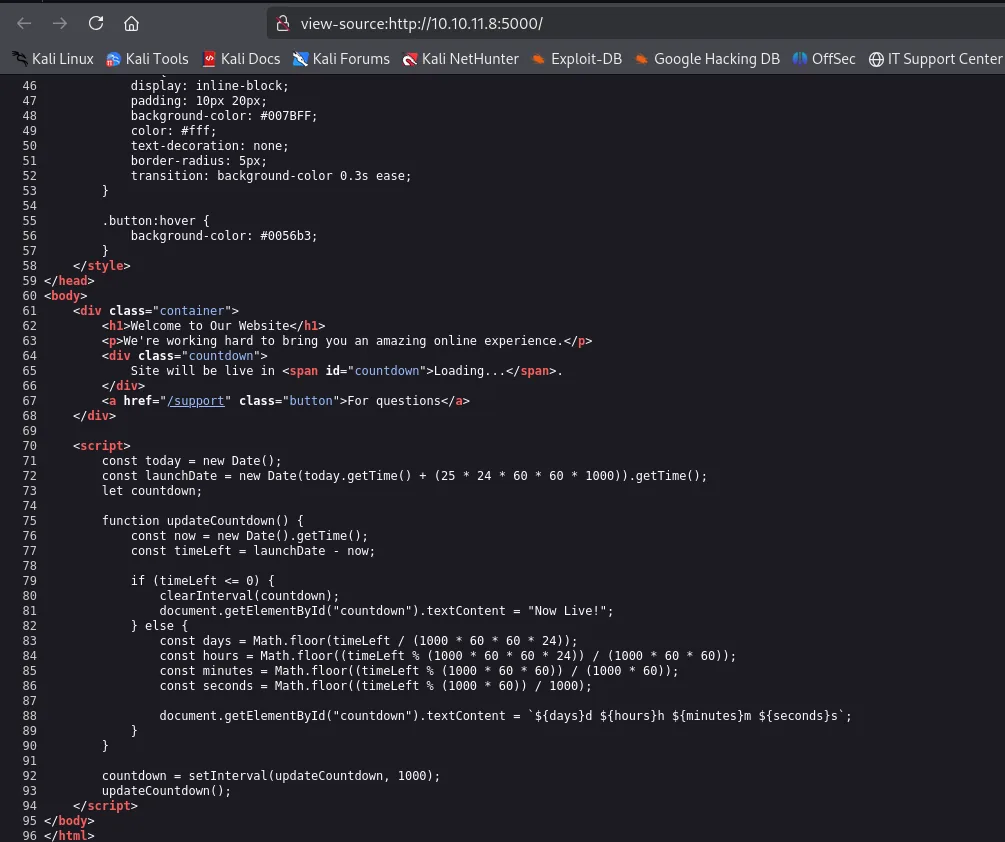Click the Google Hacking DB favicon
The image size is (1005, 842).
coord(642,59)
